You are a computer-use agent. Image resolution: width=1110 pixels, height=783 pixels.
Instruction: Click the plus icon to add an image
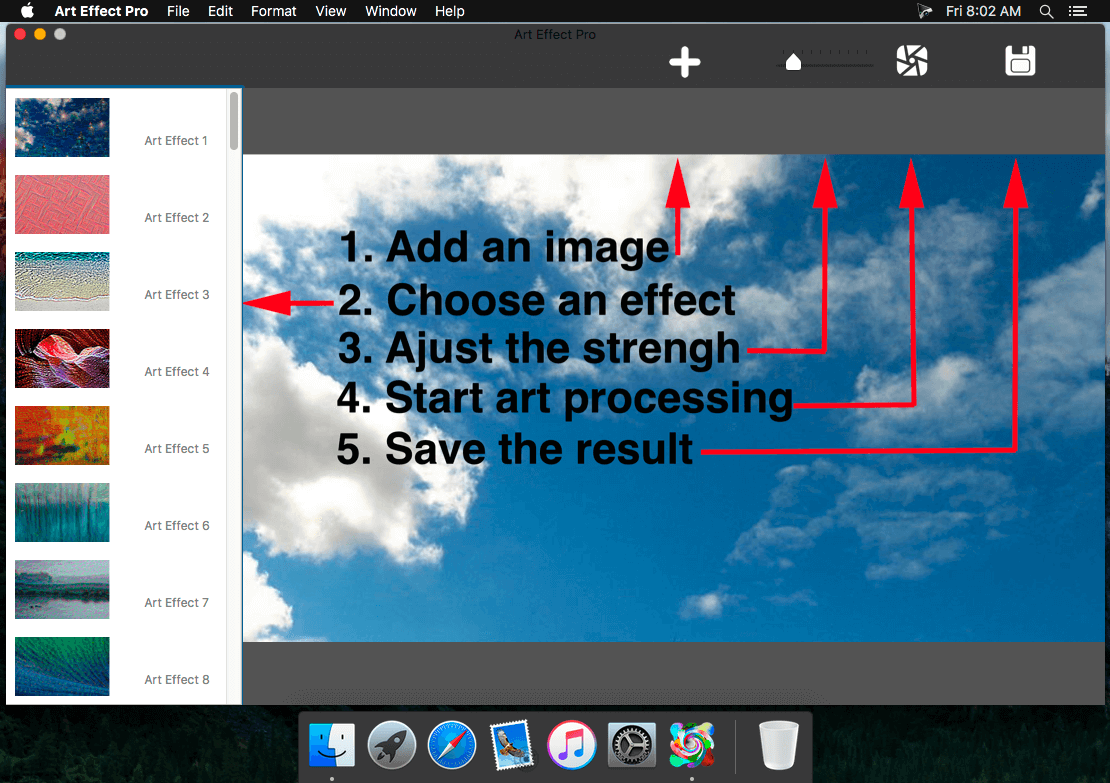[685, 62]
